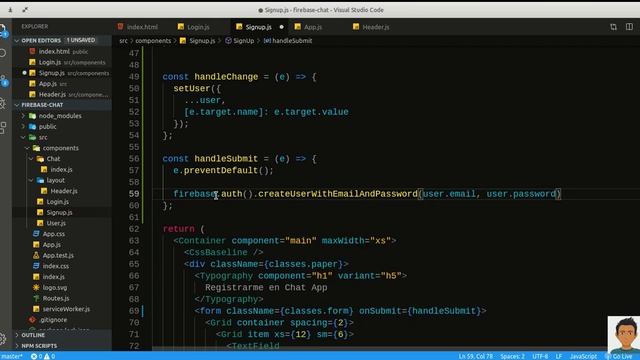Open .gitignore in the file tree
The height and width of the screenshot is (360, 640).
pos(53,320)
